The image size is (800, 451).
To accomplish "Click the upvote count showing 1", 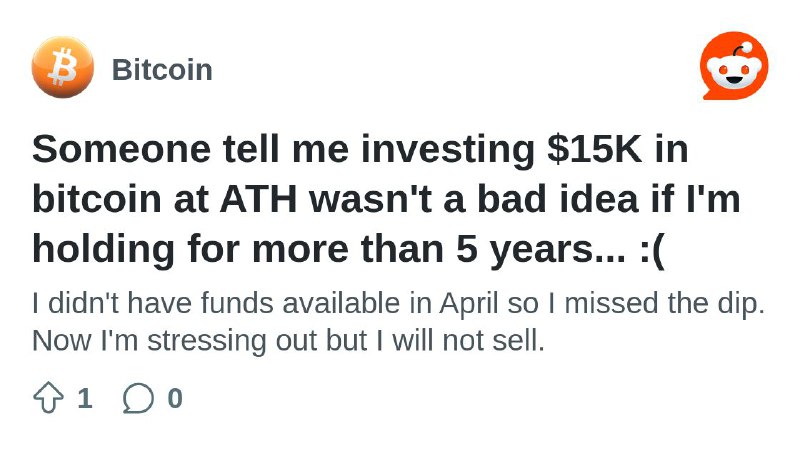I will pyautogui.click(x=85, y=398).
